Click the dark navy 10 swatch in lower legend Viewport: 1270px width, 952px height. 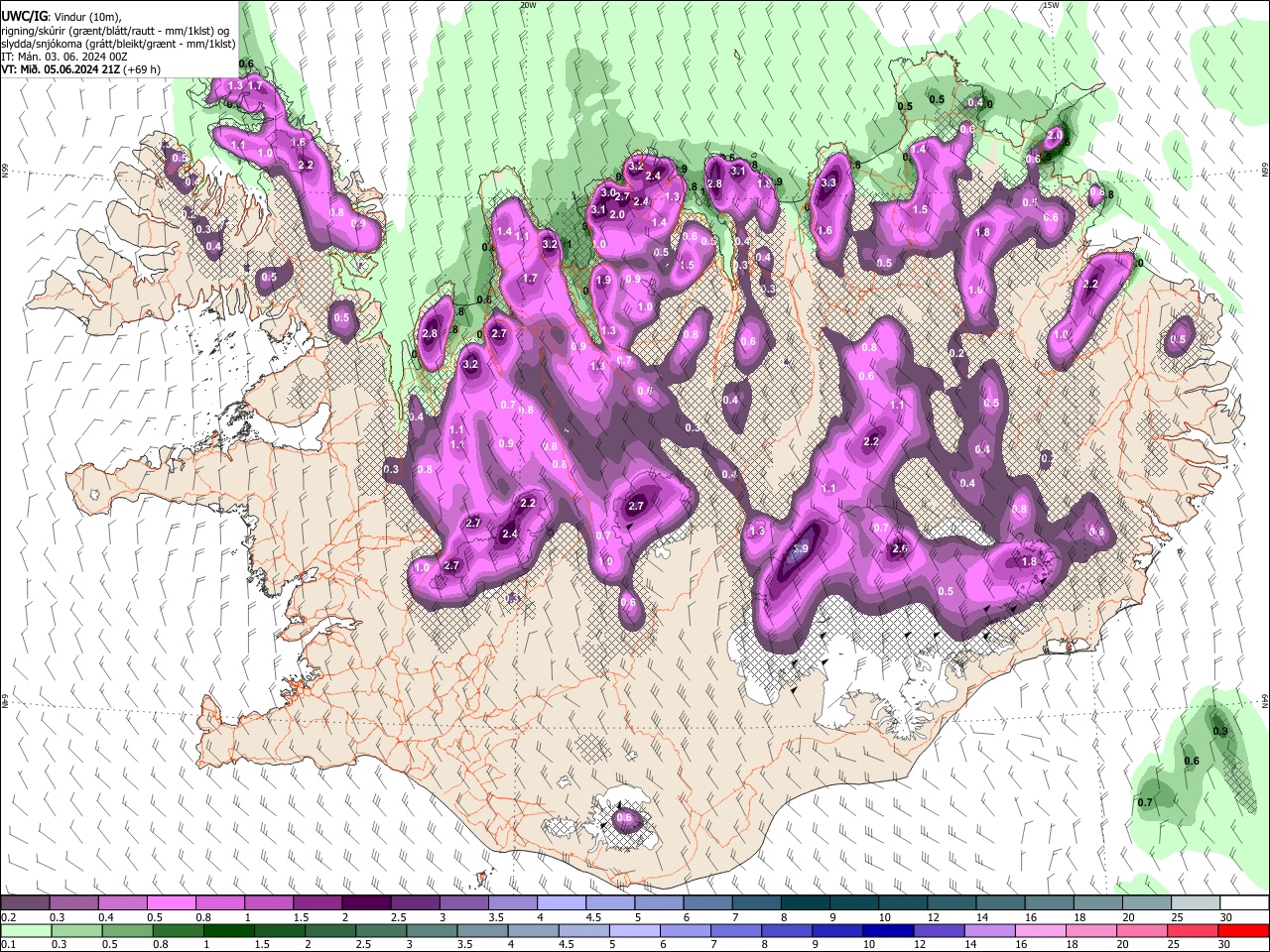tap(889, 930)
